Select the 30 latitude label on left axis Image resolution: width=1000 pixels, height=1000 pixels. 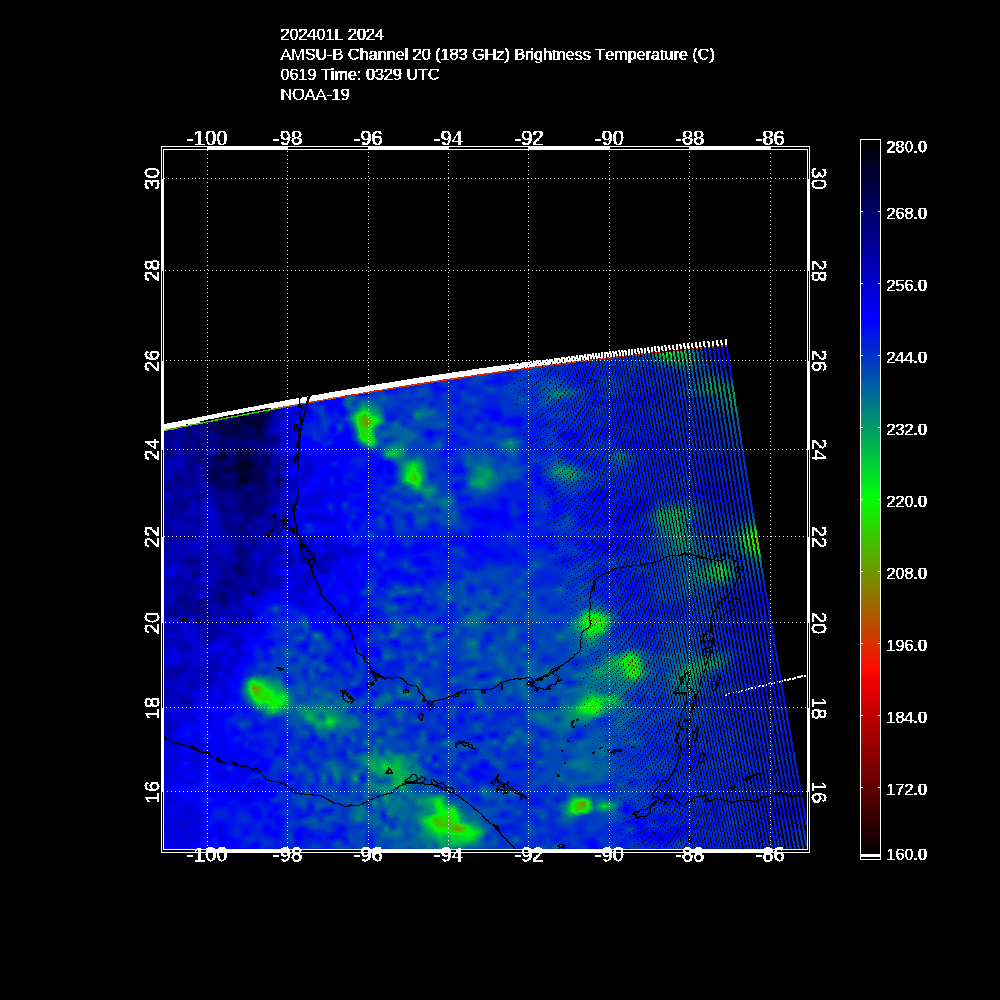coord(152,179)
